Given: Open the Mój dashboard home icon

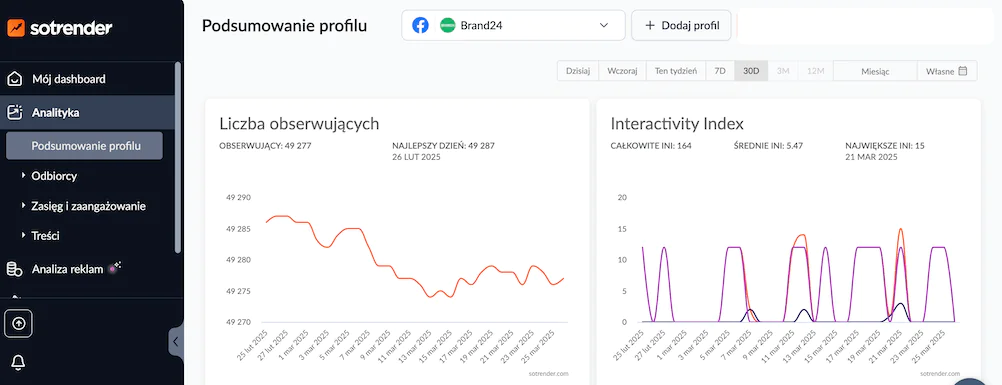Looking at the screenshot, I should pos(15,79).
